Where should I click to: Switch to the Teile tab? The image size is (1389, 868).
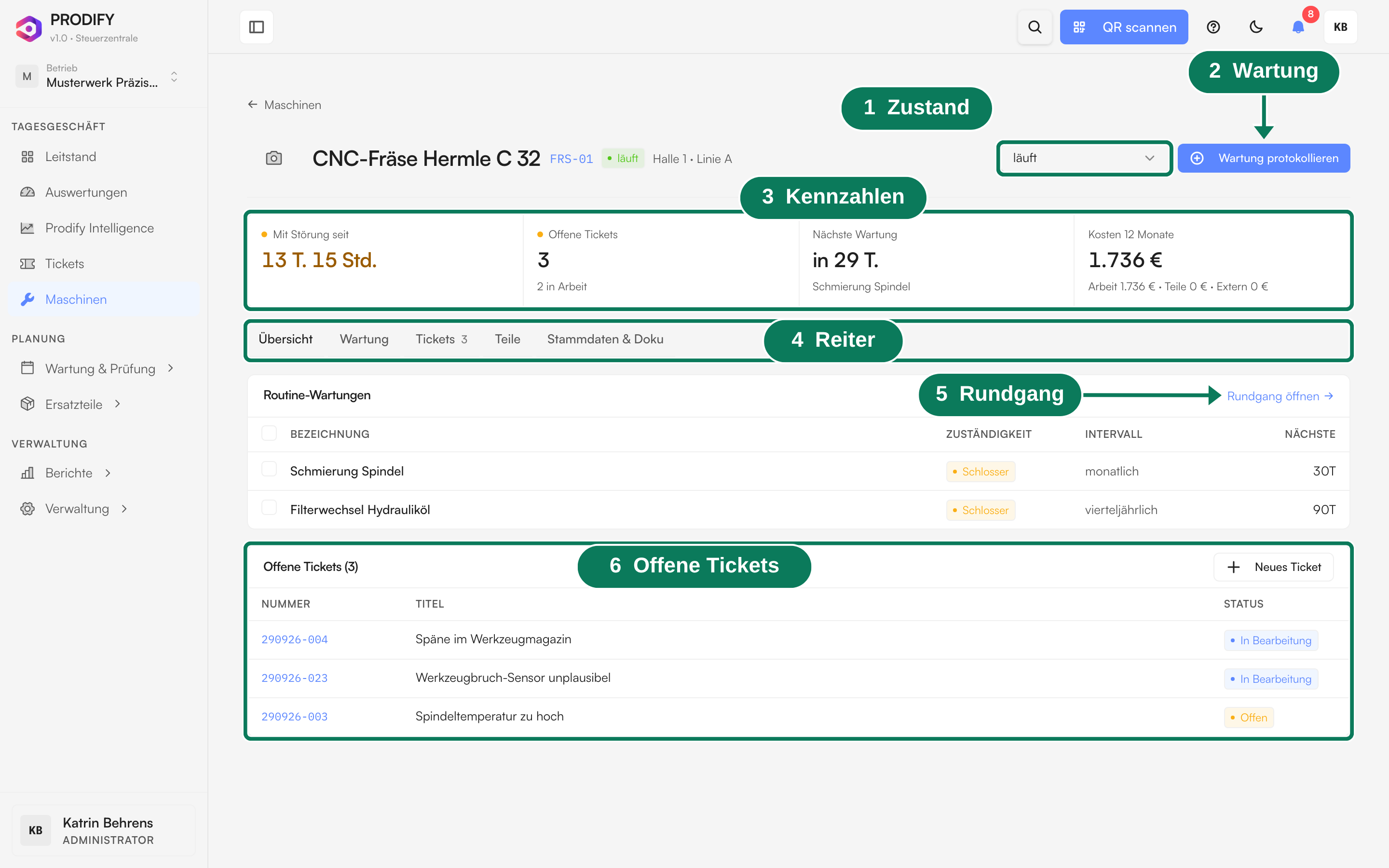507,339
